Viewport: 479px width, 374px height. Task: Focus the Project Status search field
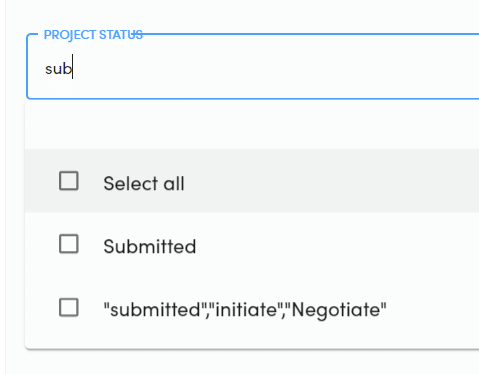point(253,66)
